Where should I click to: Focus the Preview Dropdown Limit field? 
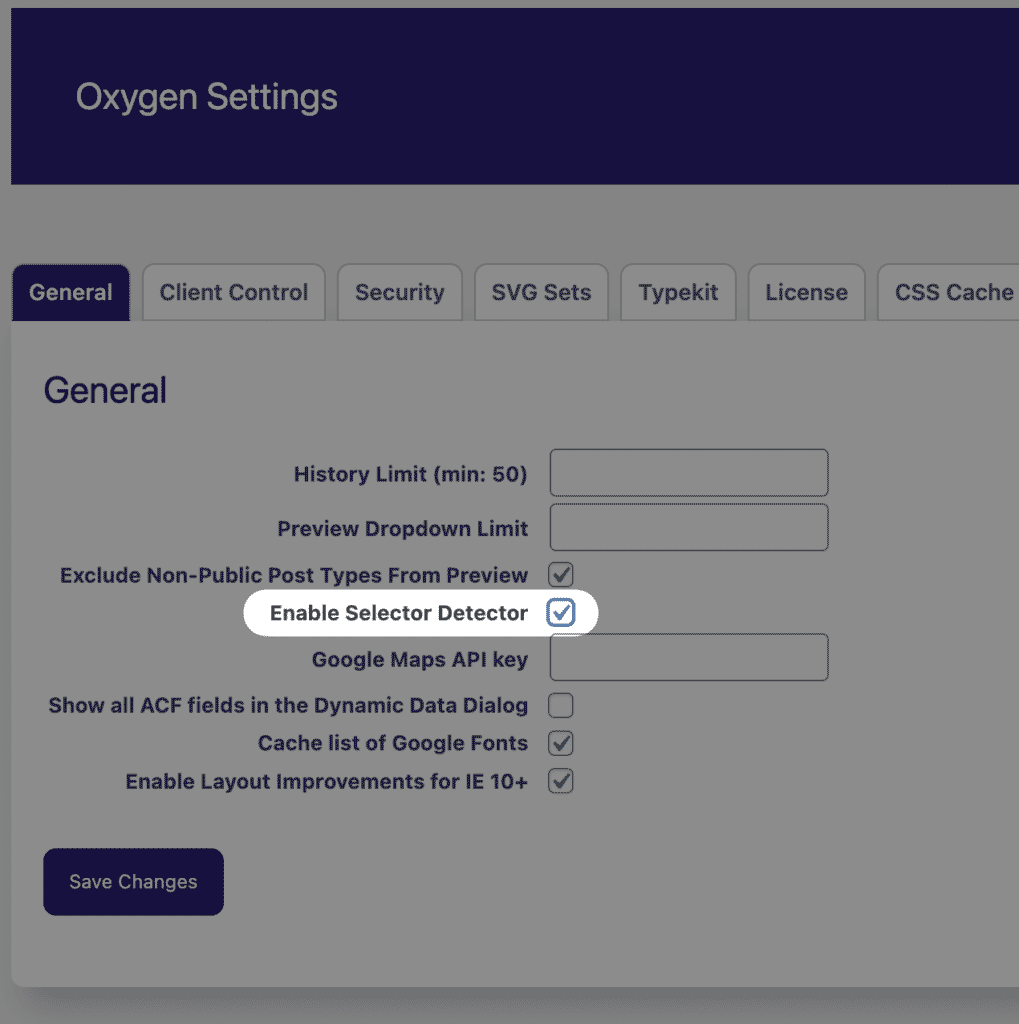(689, 527)
